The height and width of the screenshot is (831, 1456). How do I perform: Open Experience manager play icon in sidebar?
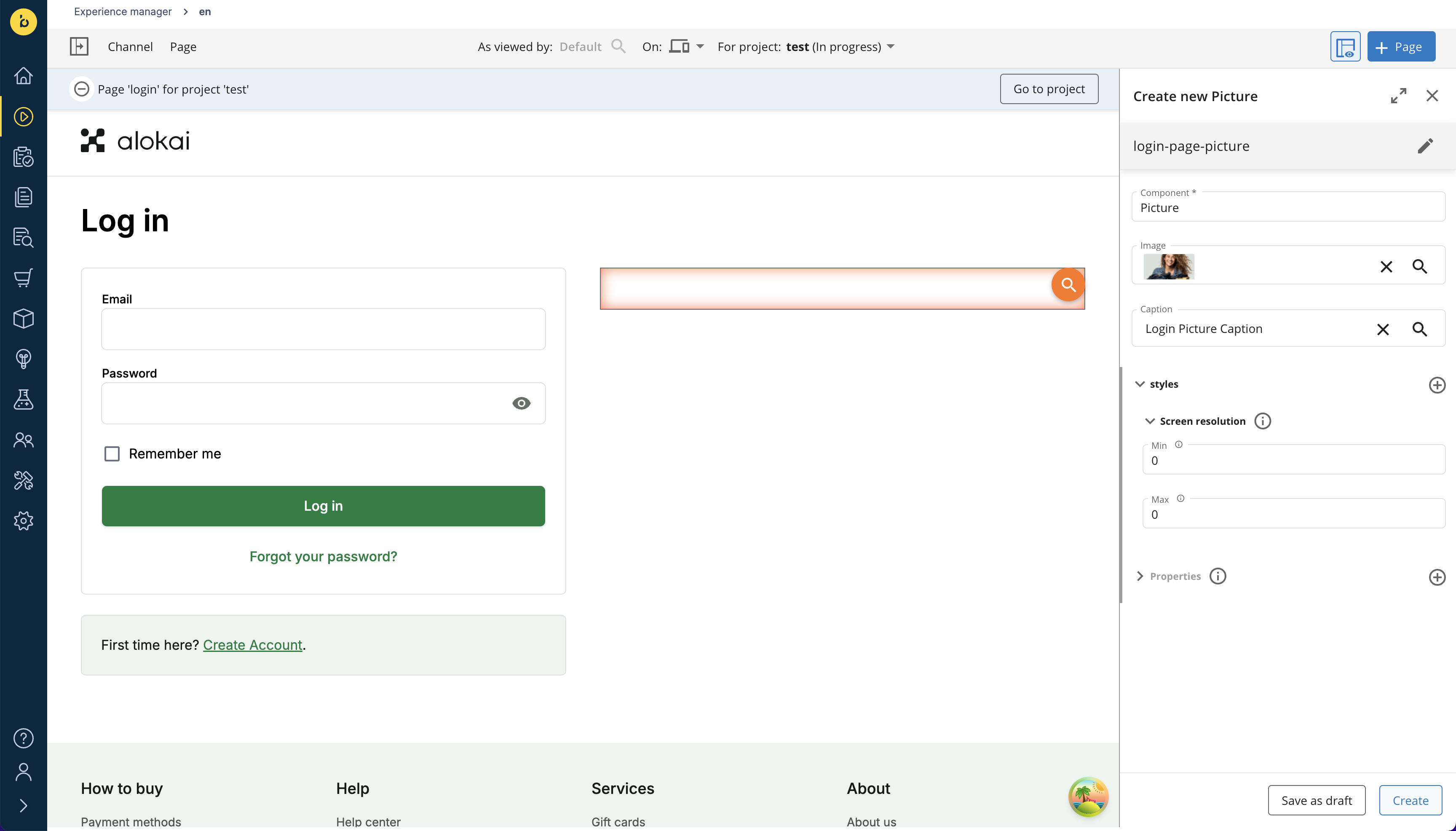point(24,116)
